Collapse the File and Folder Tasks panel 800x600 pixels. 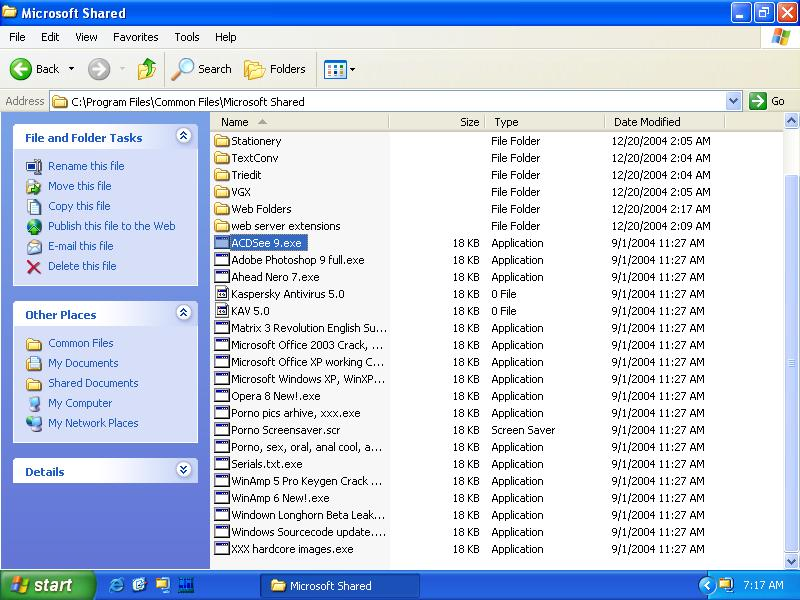pos(184,136)
